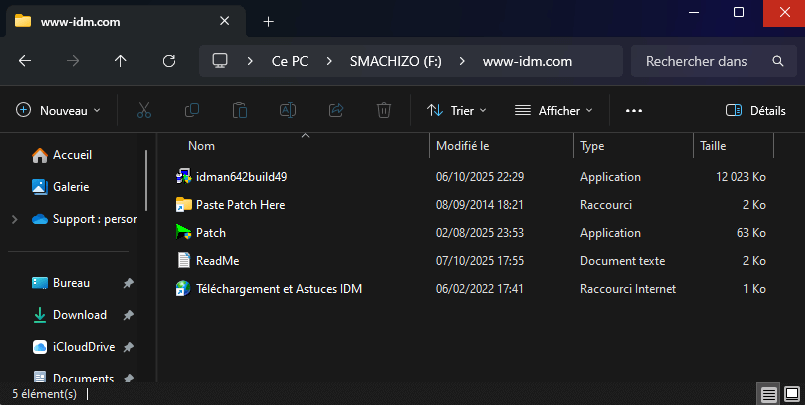Open Documents pinned folder
Screen dimensions: 805x405
(73, 378)
